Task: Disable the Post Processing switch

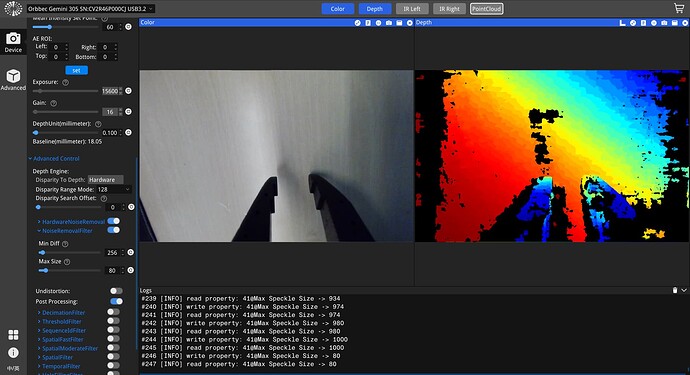Action: [x=116, y=301]
